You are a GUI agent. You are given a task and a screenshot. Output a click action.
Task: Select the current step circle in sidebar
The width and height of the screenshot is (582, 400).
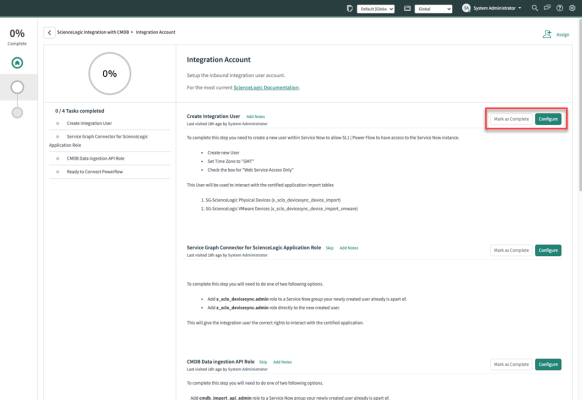[x=17, y=87]
